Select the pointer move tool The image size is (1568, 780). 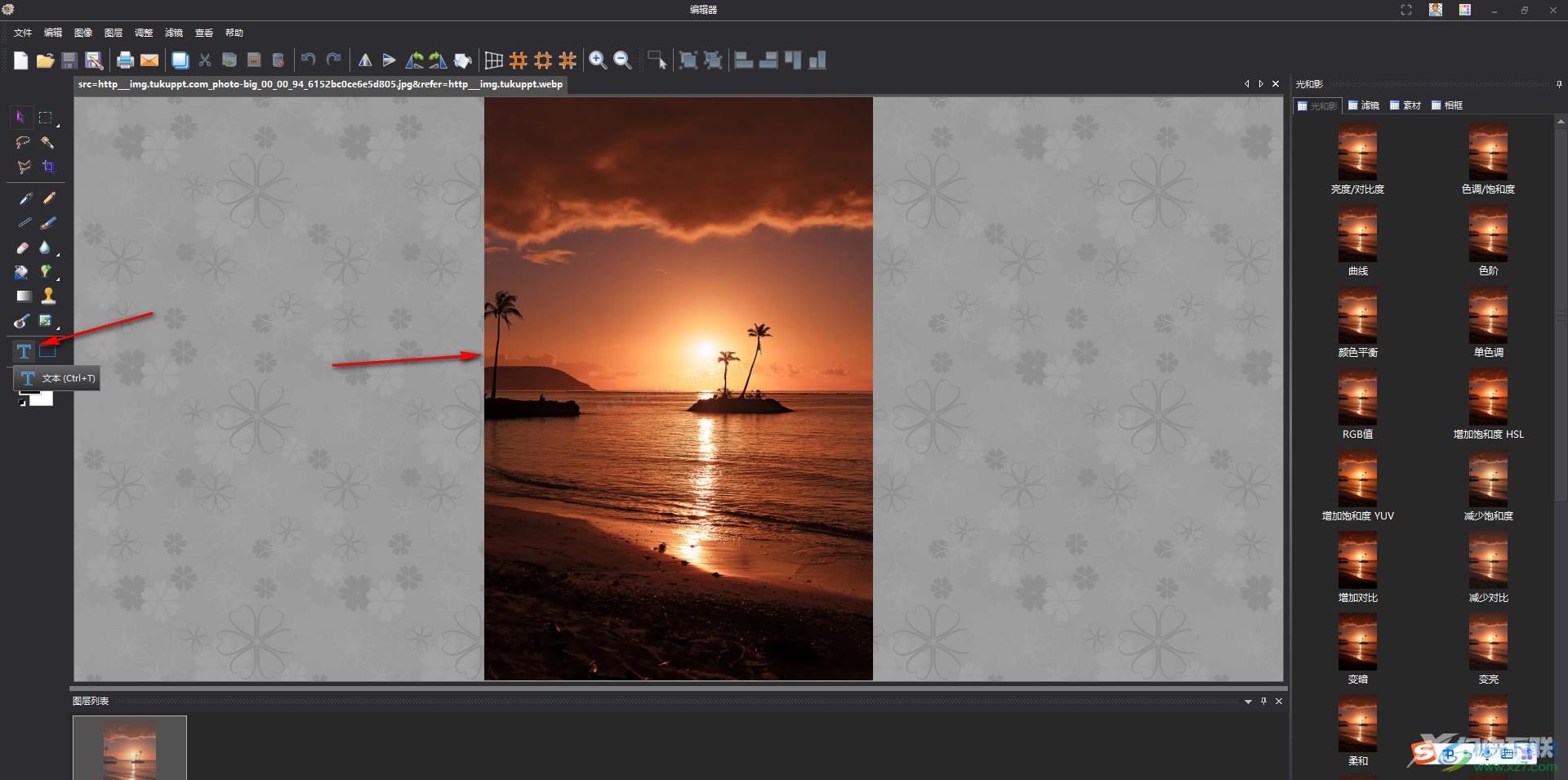(20, 118)
